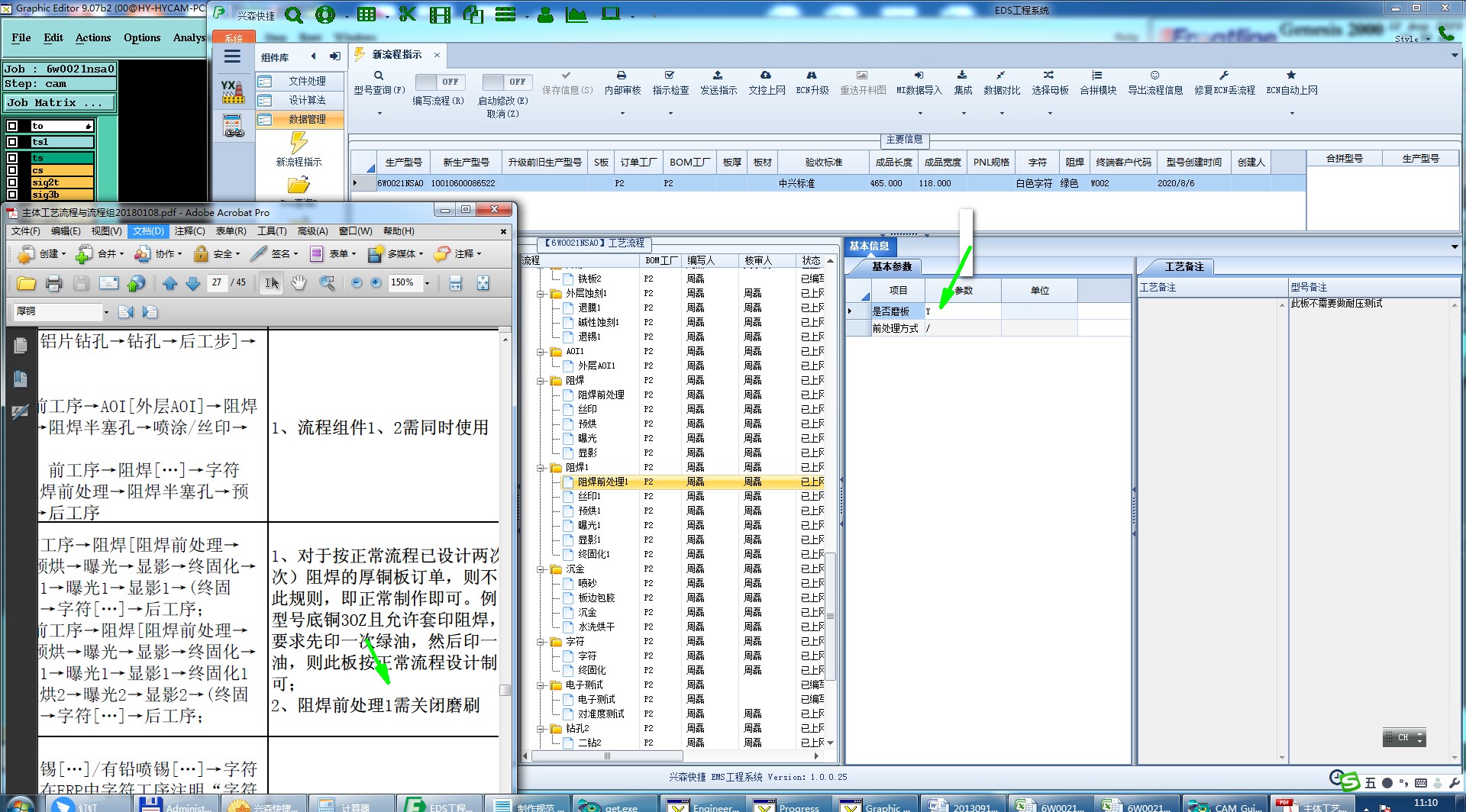Viewport: 1466px width, 812px height.
Task: Click Acrobat page number field showing 27
Action: click(x=217, y=282)
